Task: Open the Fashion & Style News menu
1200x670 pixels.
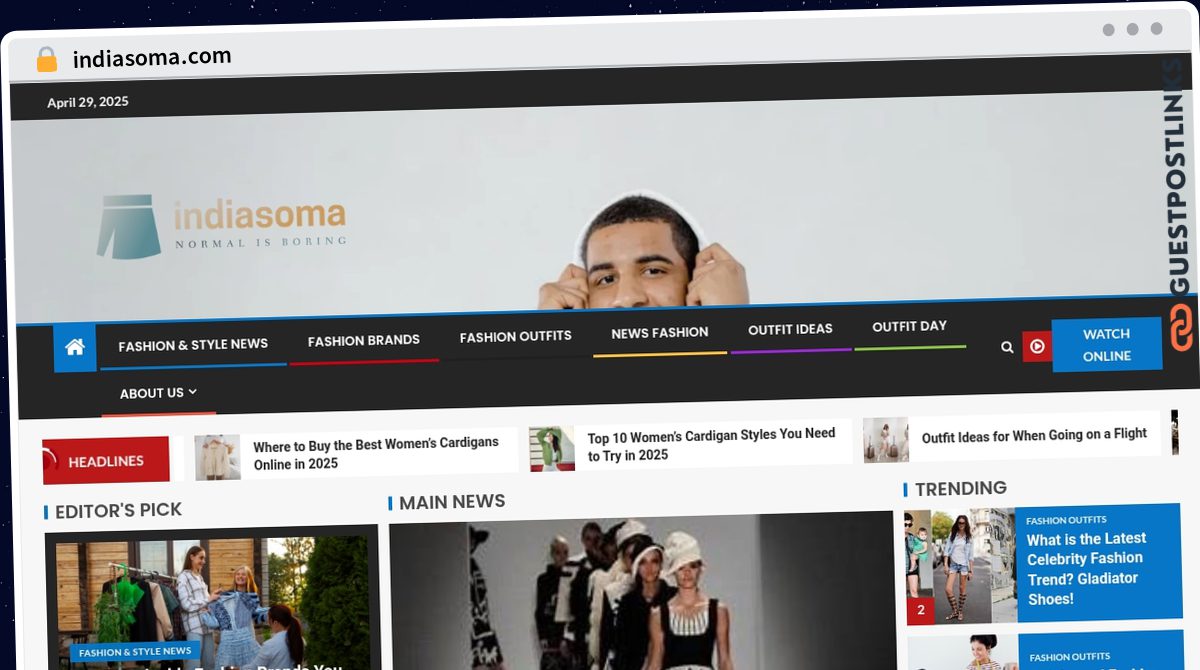Action: (x=193, y=345)
